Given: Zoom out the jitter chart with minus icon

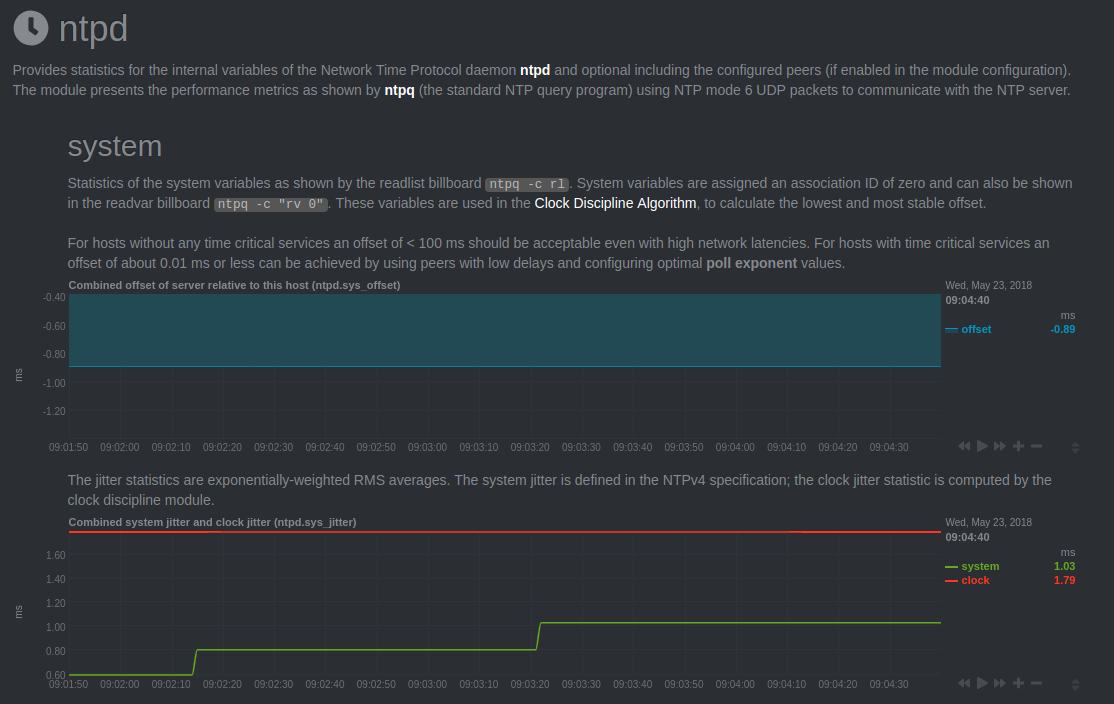Looking at the screenshot, I should (1037, 683).
